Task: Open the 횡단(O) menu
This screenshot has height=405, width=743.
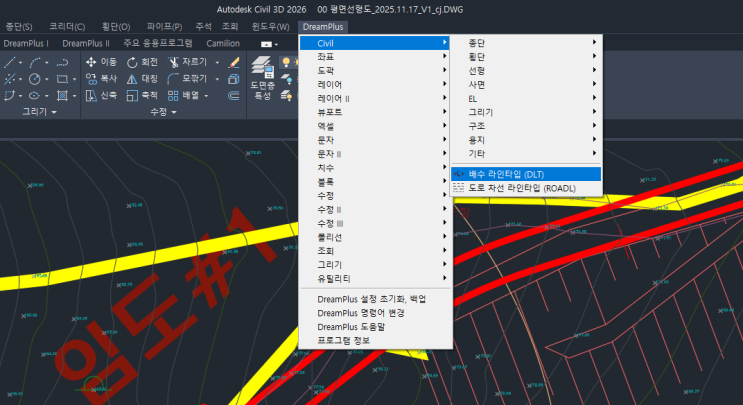Action: [116, 27]
